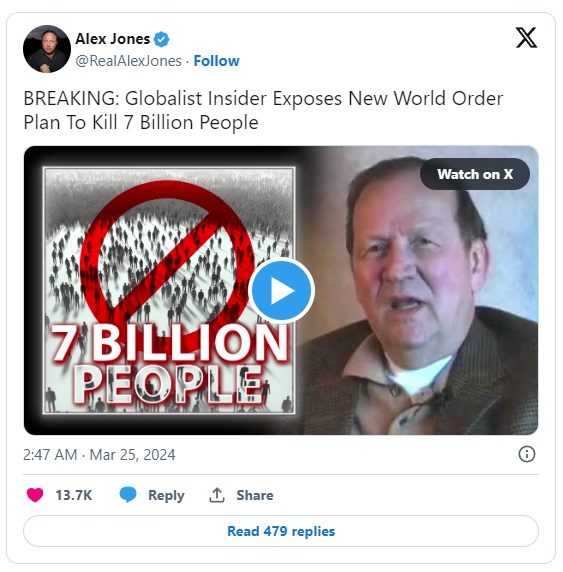Open the 2:47 AM Mar 25, 2024 timestamp
The height and width of the screenshot is (572, 563).
click(x=99, y=455)
